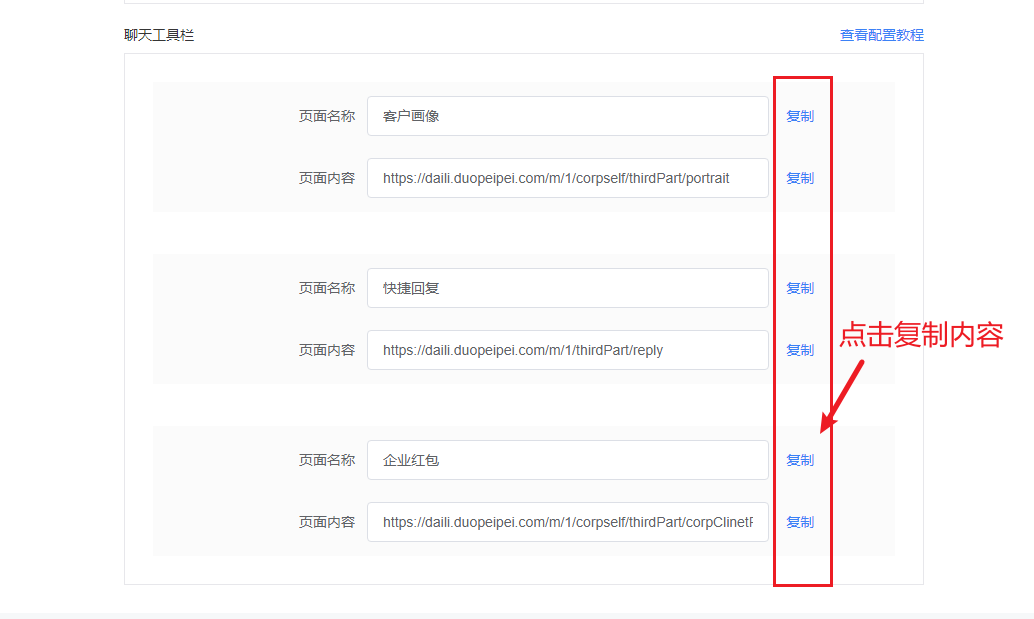Copy the 企业红包 page name

click(800, 460)
